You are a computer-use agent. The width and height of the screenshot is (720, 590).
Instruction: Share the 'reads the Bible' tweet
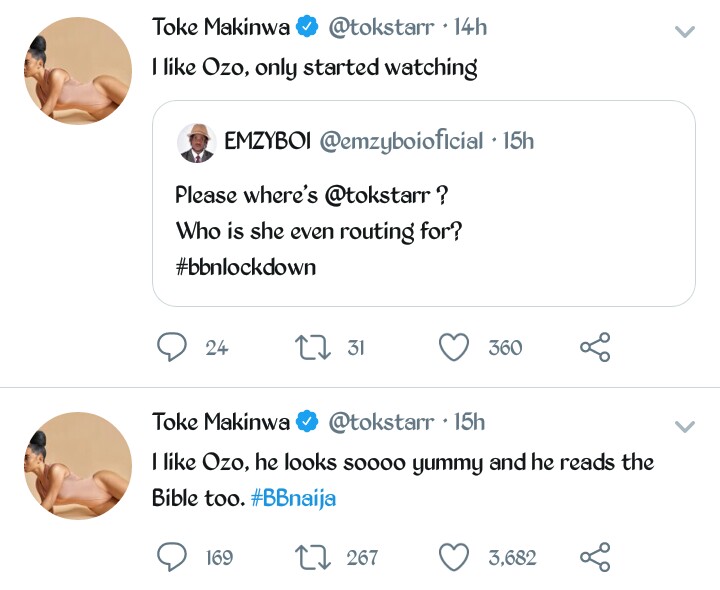[594, 557]
